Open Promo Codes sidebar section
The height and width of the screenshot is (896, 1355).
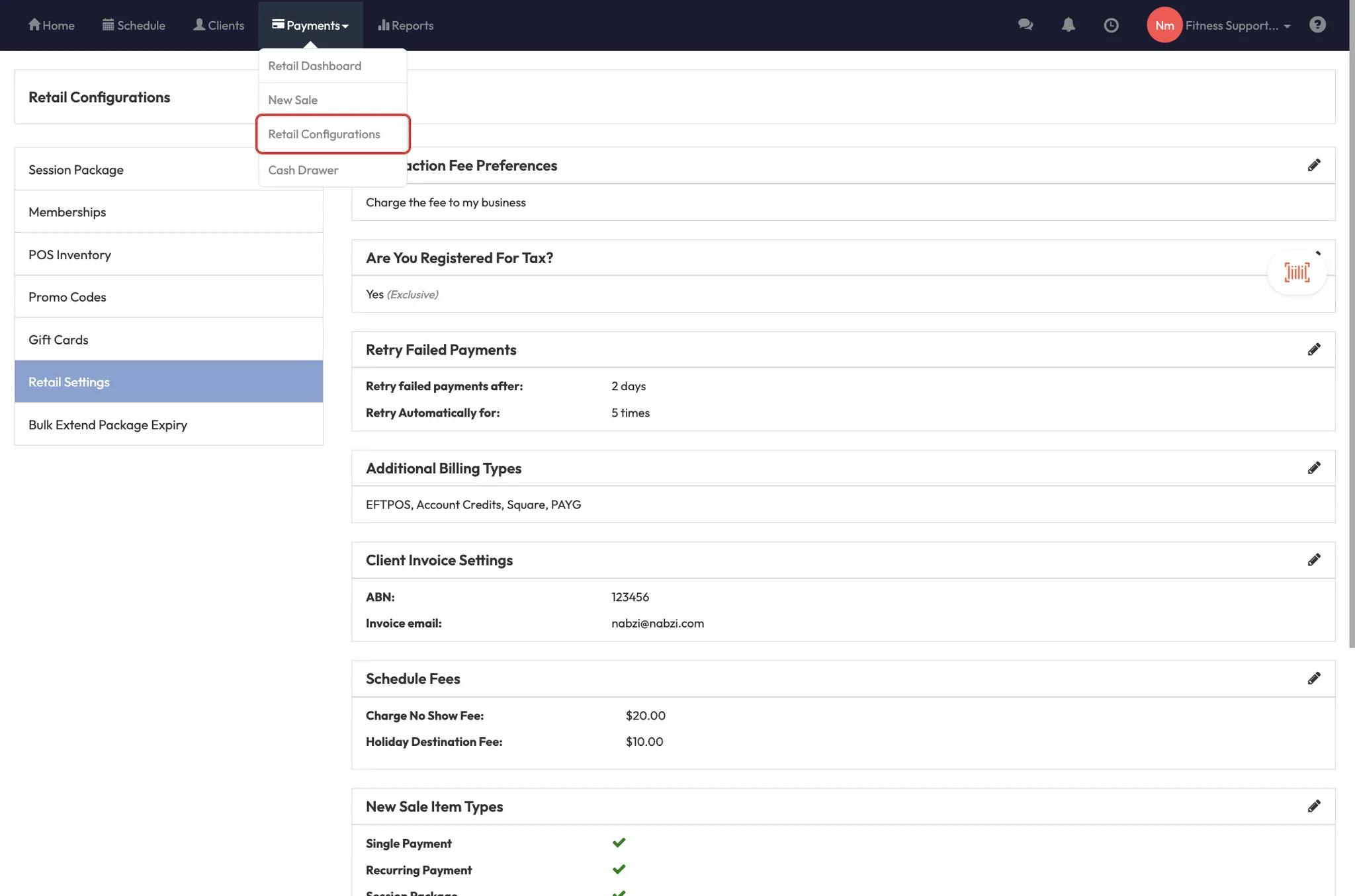click(x=67, y=297)
